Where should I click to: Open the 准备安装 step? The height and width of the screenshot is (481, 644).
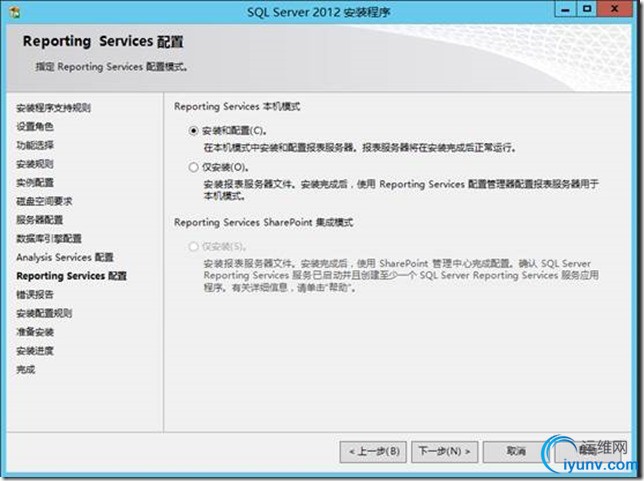[x=35, y=332]
